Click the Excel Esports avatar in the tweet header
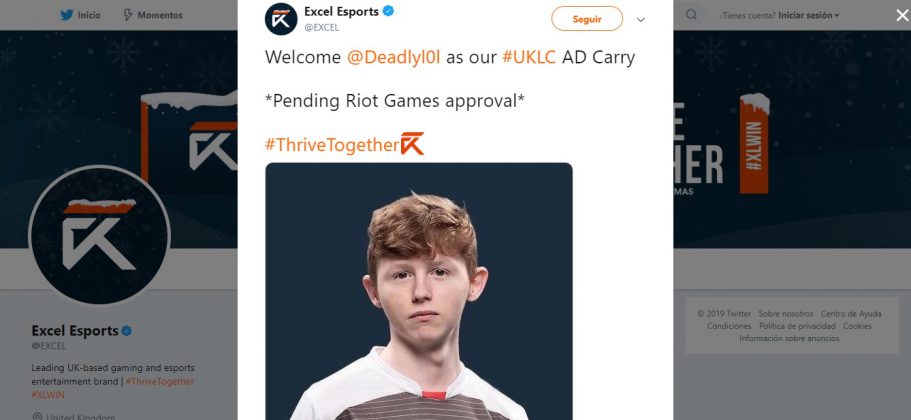Viewport: 911px width, 420px height. [281, 19]
